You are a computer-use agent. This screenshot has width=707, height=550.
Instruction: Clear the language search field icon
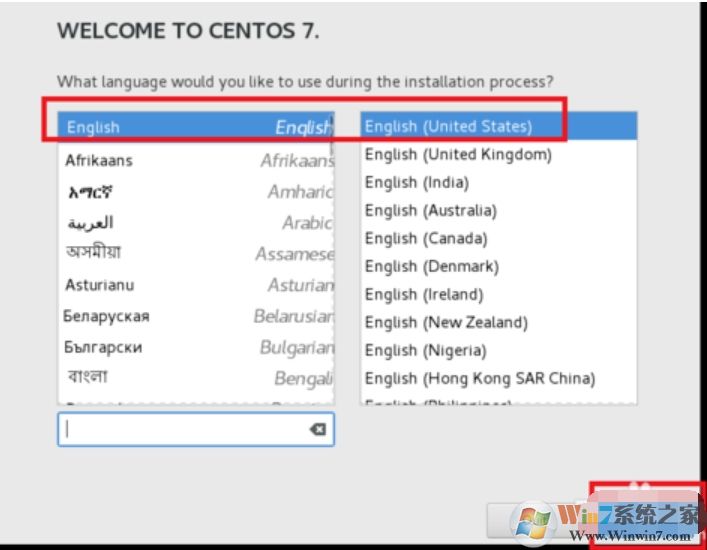pos(317,429)
